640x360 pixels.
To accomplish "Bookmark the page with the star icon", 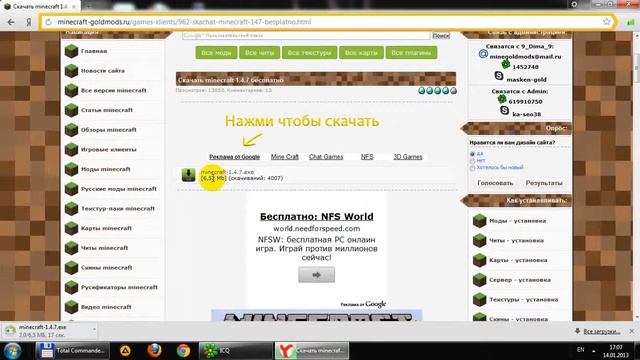I will click(x=607, y=22).
